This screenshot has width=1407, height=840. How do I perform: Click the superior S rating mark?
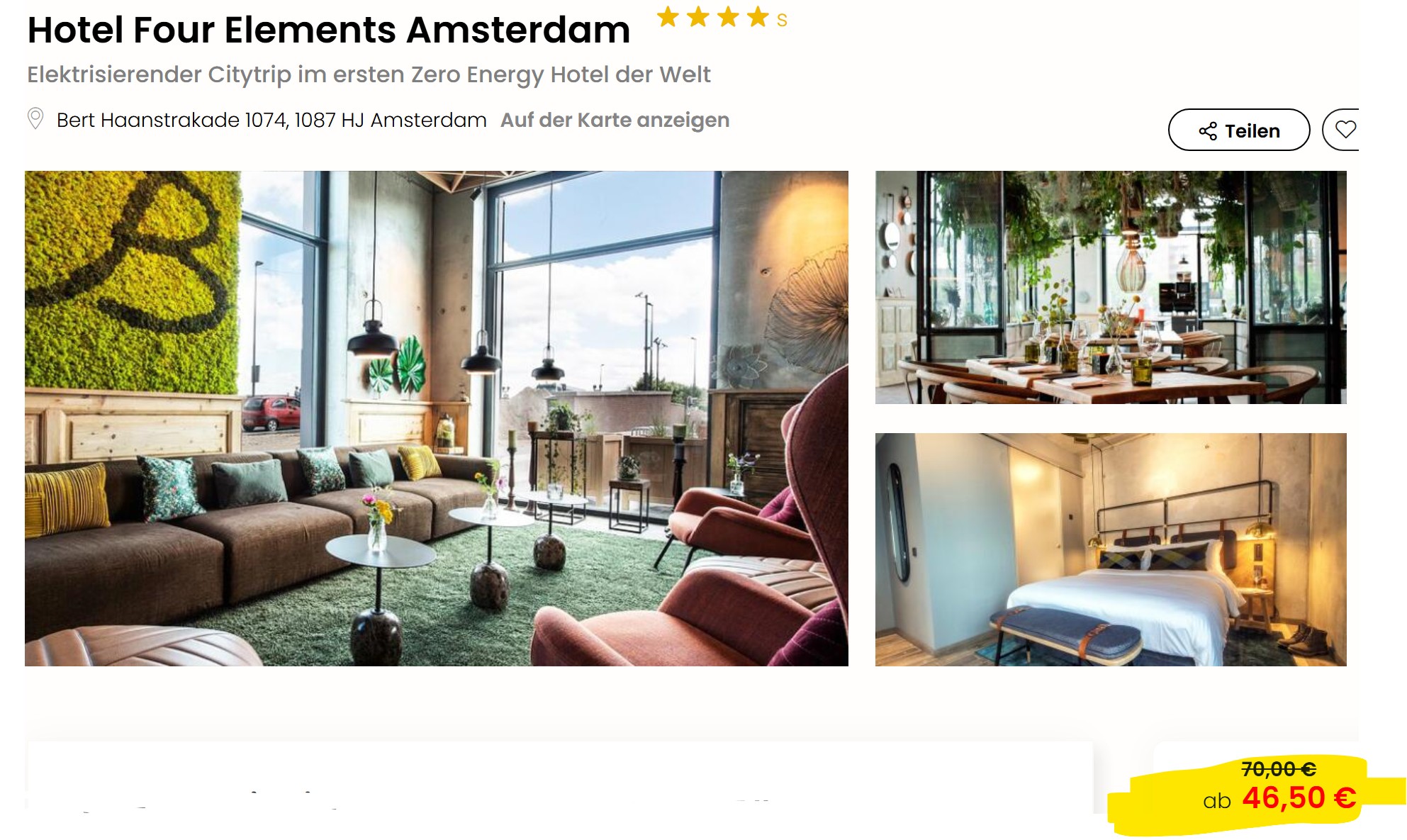coord(782,21)
